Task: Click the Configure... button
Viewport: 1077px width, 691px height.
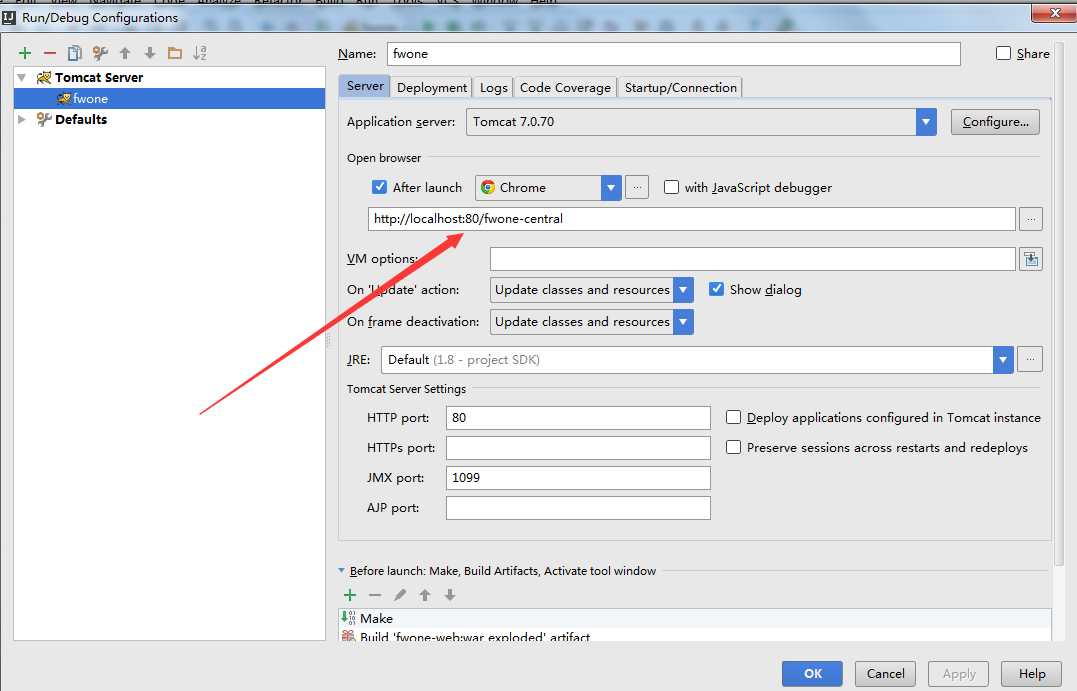Action: [x=995, y=122]
